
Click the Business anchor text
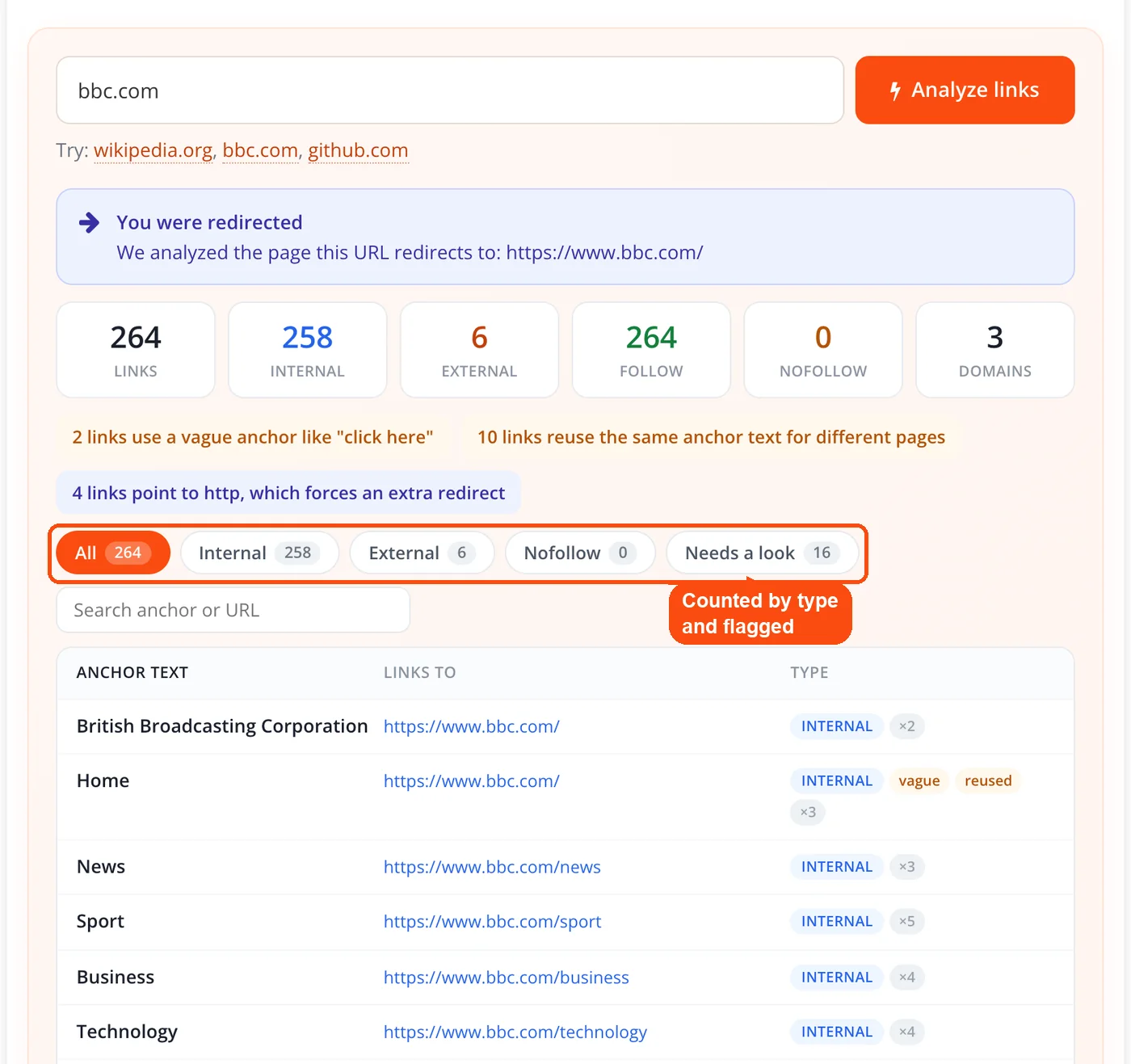pyautogui.click(x=116, y=977)
